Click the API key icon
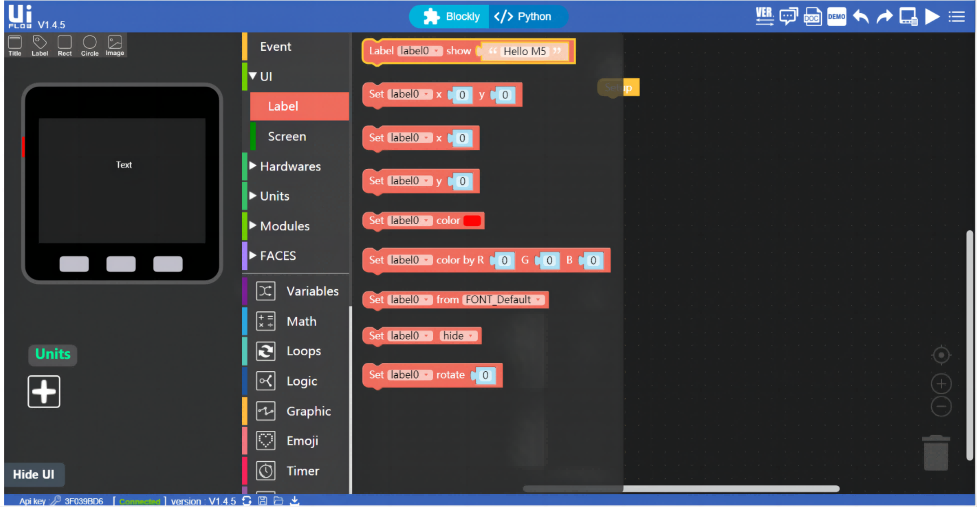The height and width of the screenshot is (507, 977). pos(55,501)
